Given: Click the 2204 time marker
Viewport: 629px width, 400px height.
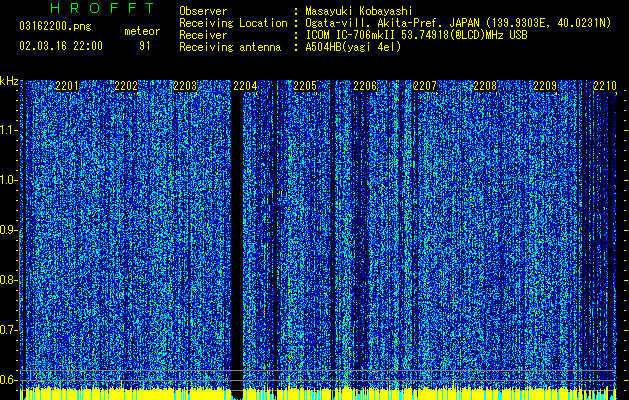Looking at the screenshot, I should click(245, 86).
